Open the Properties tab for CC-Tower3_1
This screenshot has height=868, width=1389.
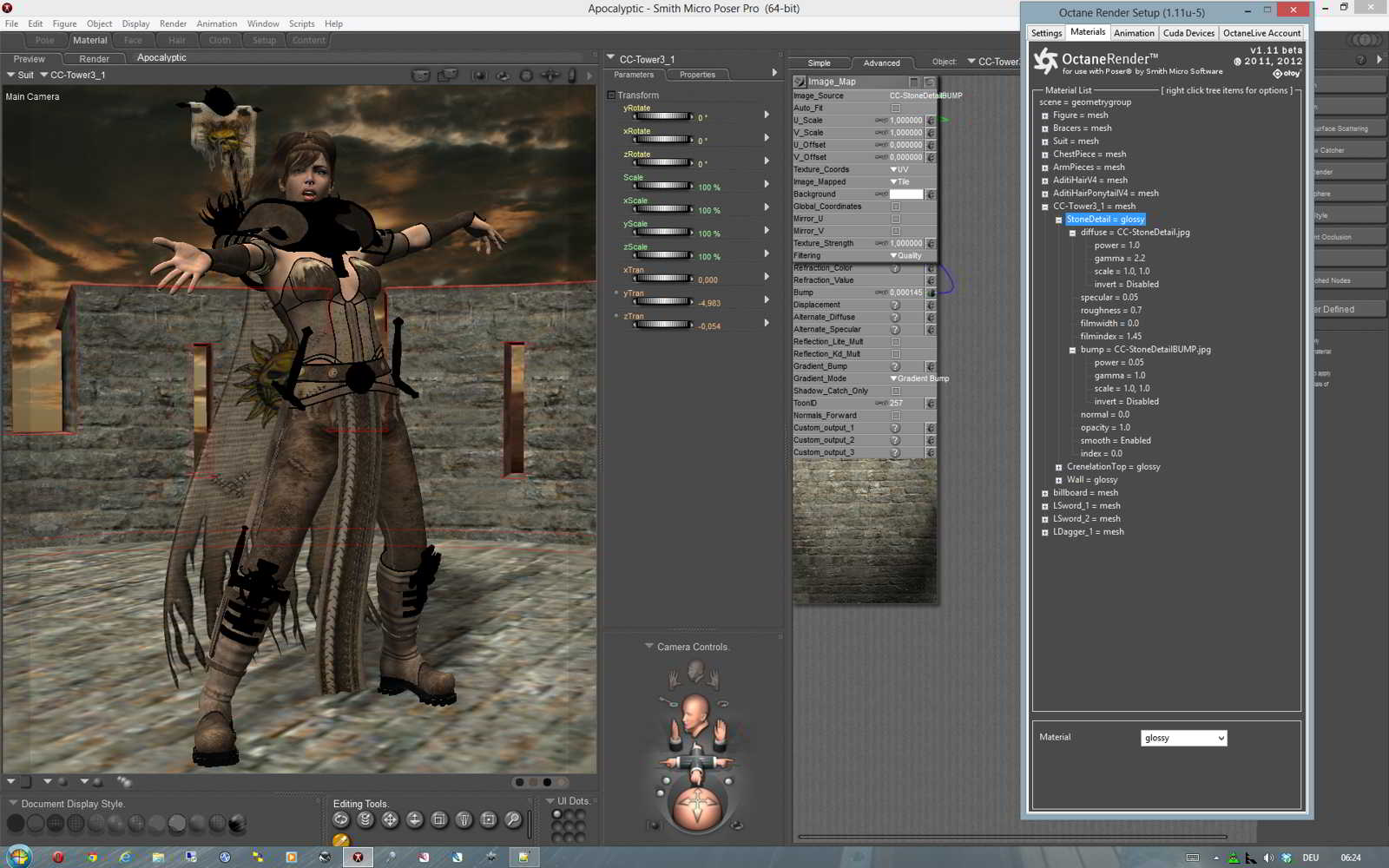(x=697, y=75)
